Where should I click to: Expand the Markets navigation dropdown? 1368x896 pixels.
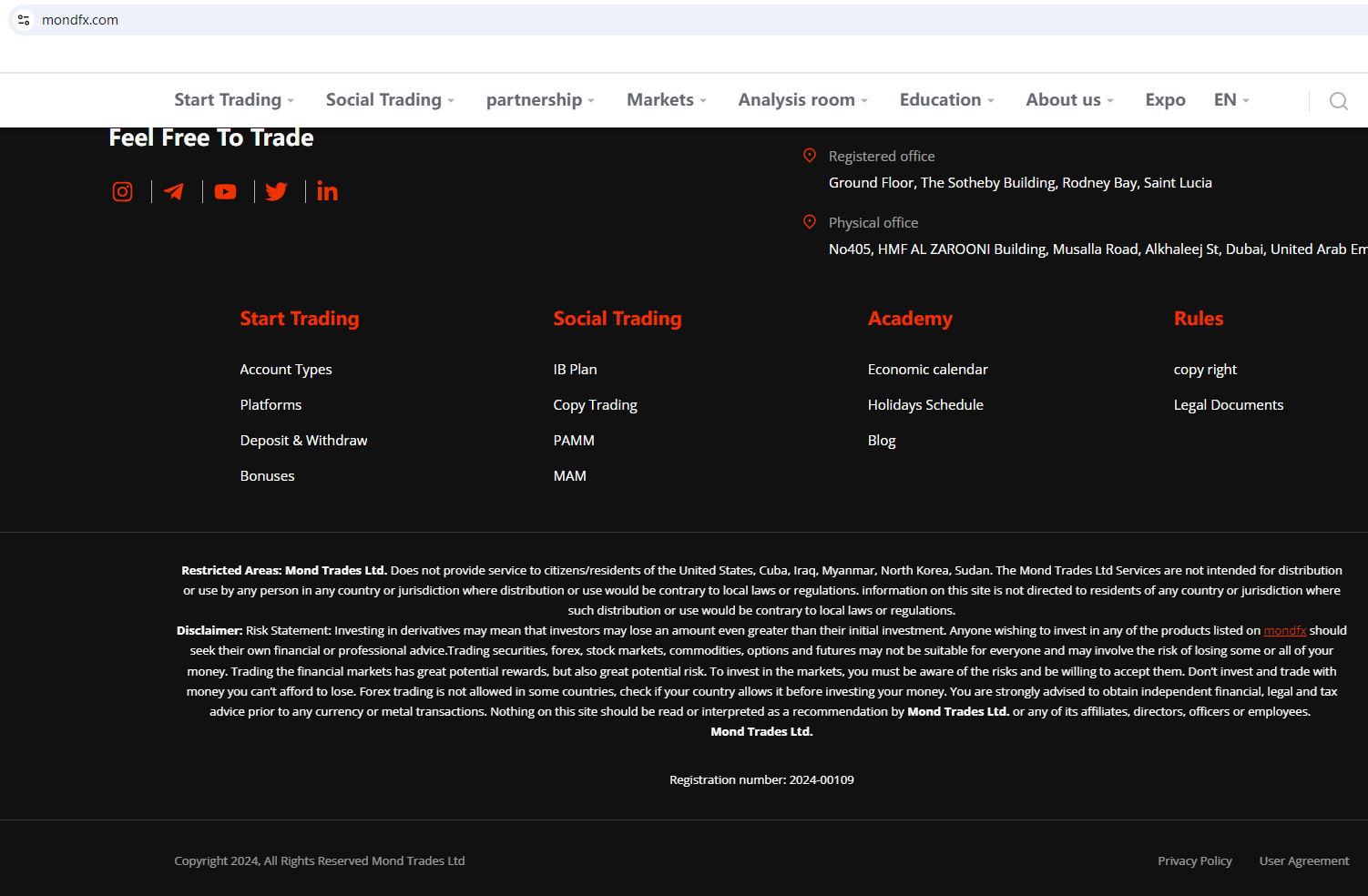click(666, 100)
